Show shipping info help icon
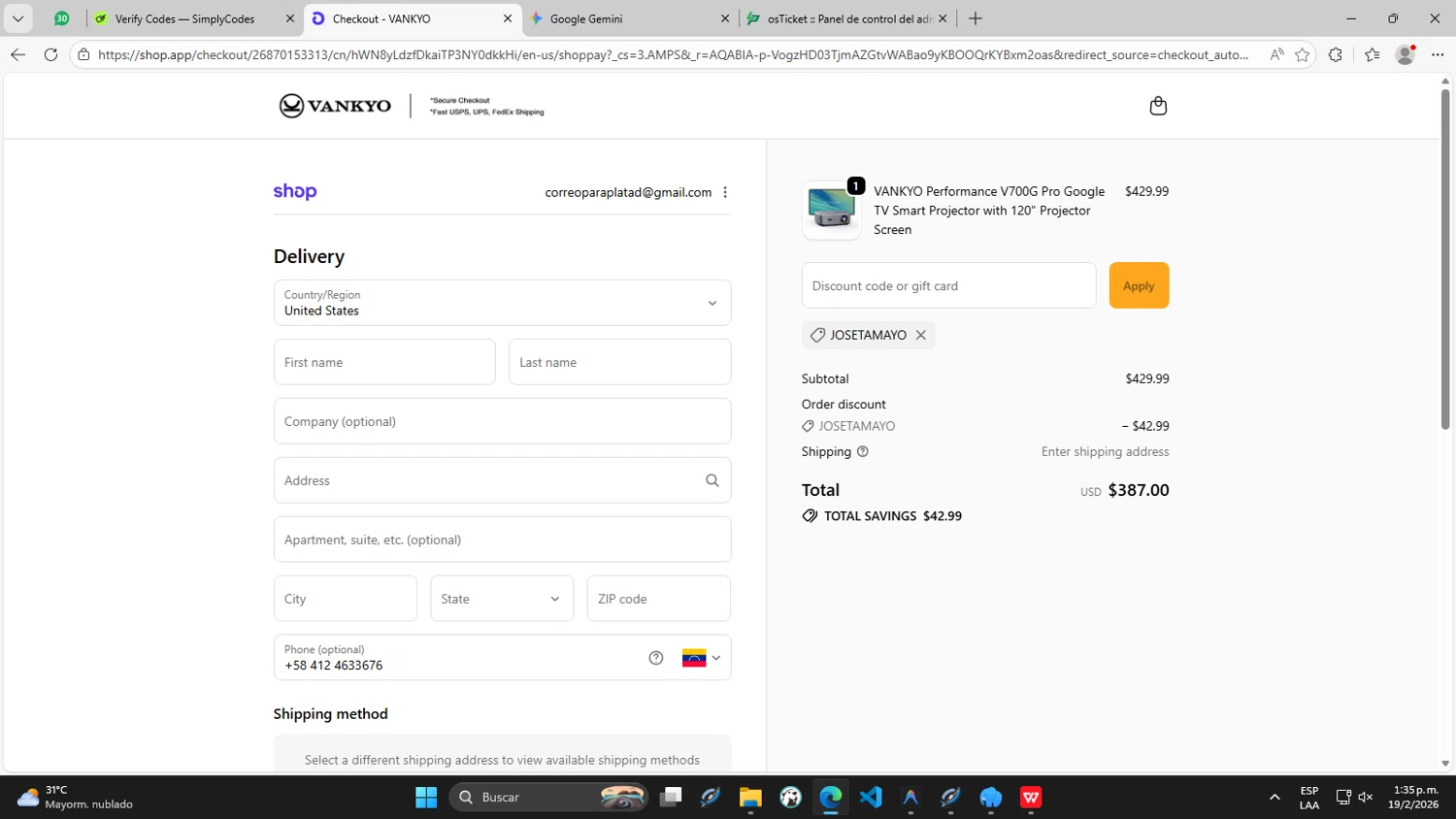 click(862, 451)
